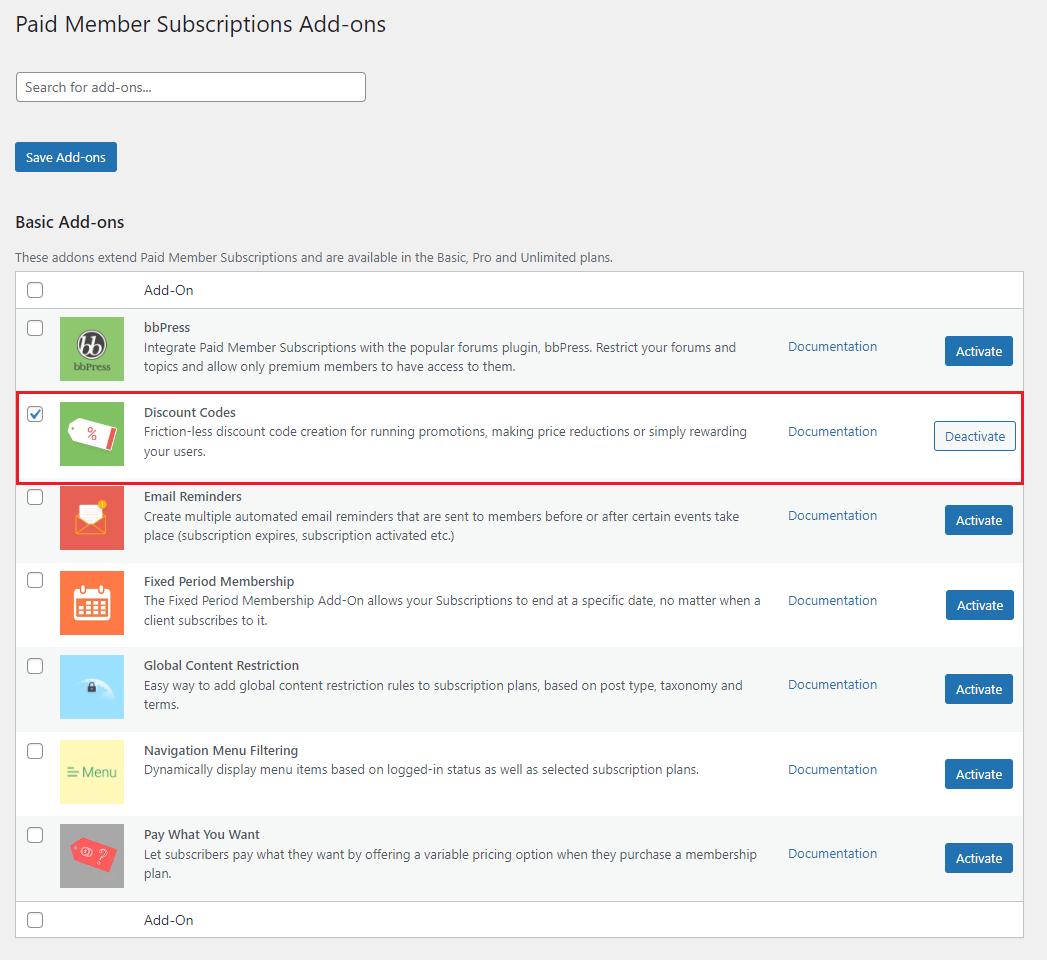The width and height of the screenshot is (1047, 960).
Task: Activate the Email Reminders add-on
Action: pyautogui.click(x=978, y=520)
